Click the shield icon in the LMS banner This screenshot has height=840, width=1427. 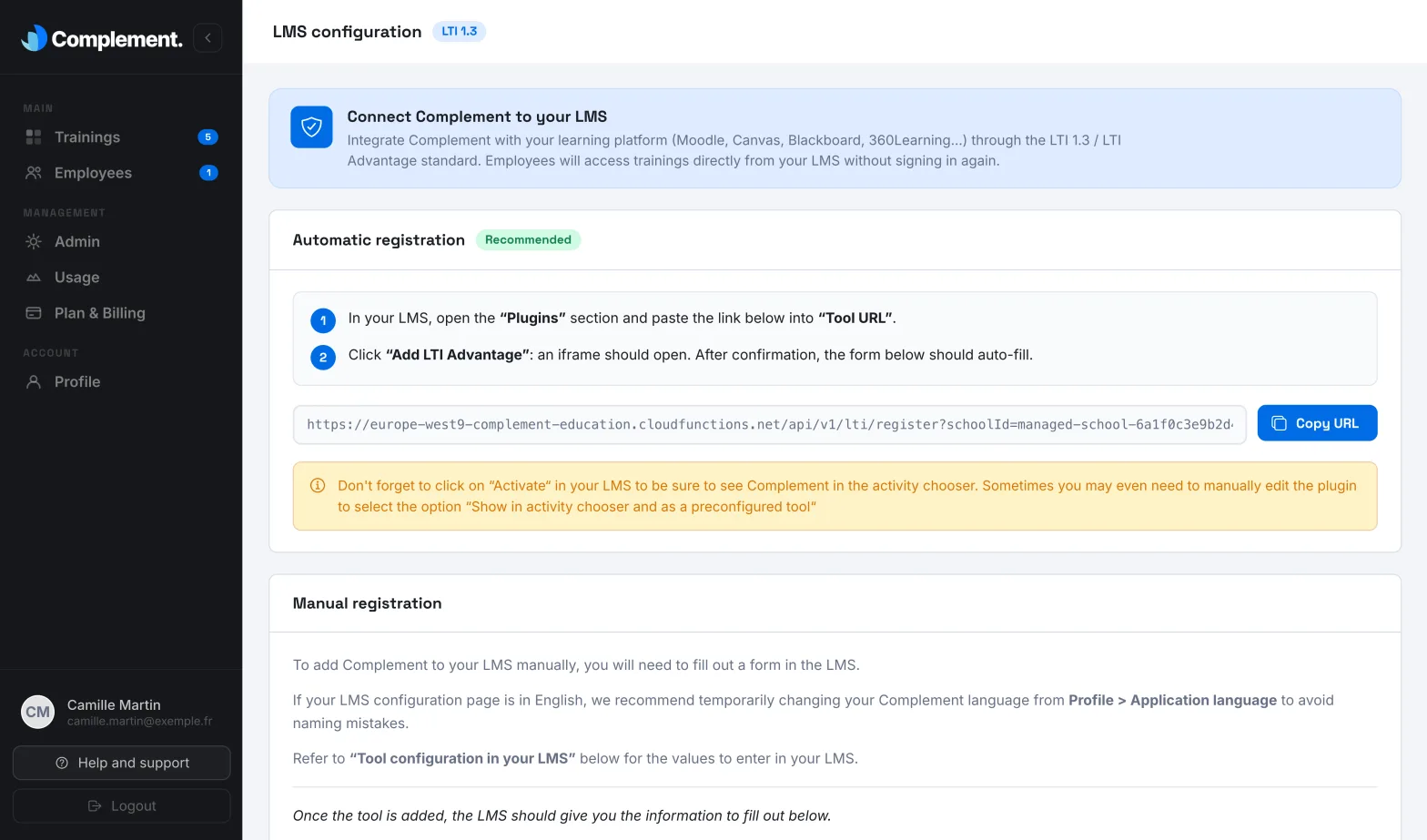pyautogui.click(x=311, y=127)
